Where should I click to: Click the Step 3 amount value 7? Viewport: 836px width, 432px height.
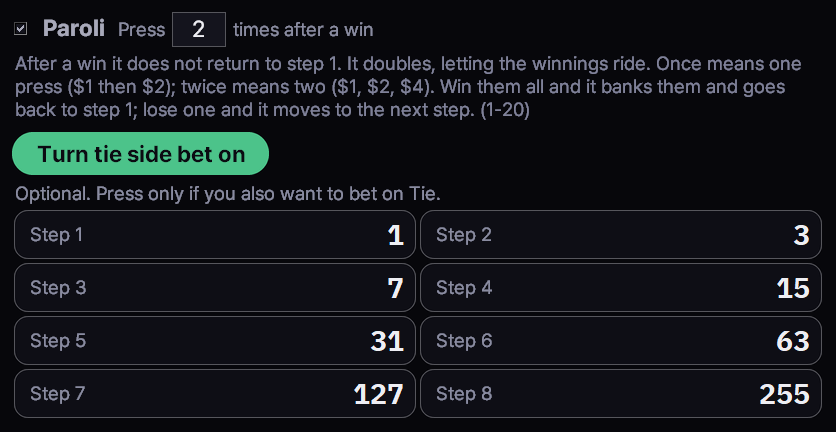pyautogui.click(x=395, y=288)
